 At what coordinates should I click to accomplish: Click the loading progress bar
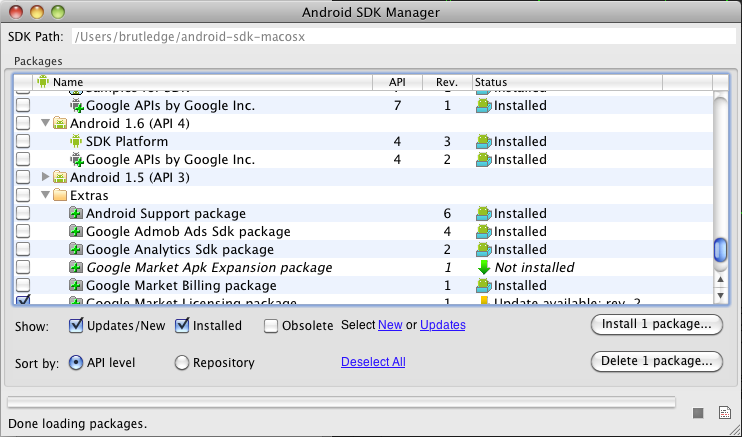(341, 402)
